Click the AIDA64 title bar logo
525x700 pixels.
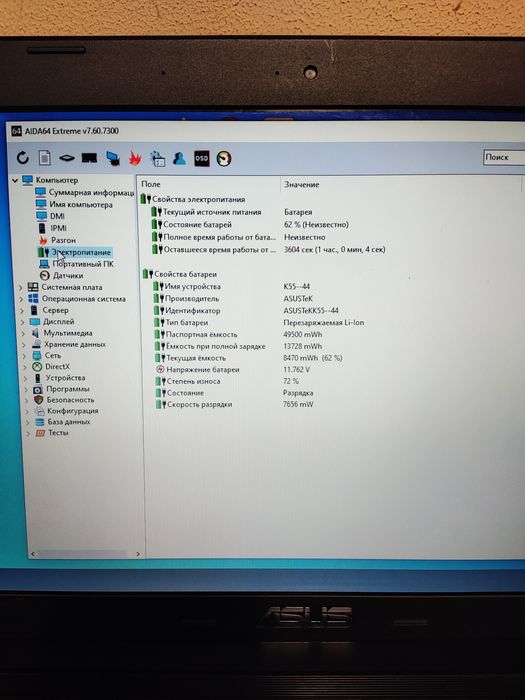click(17, 131)
